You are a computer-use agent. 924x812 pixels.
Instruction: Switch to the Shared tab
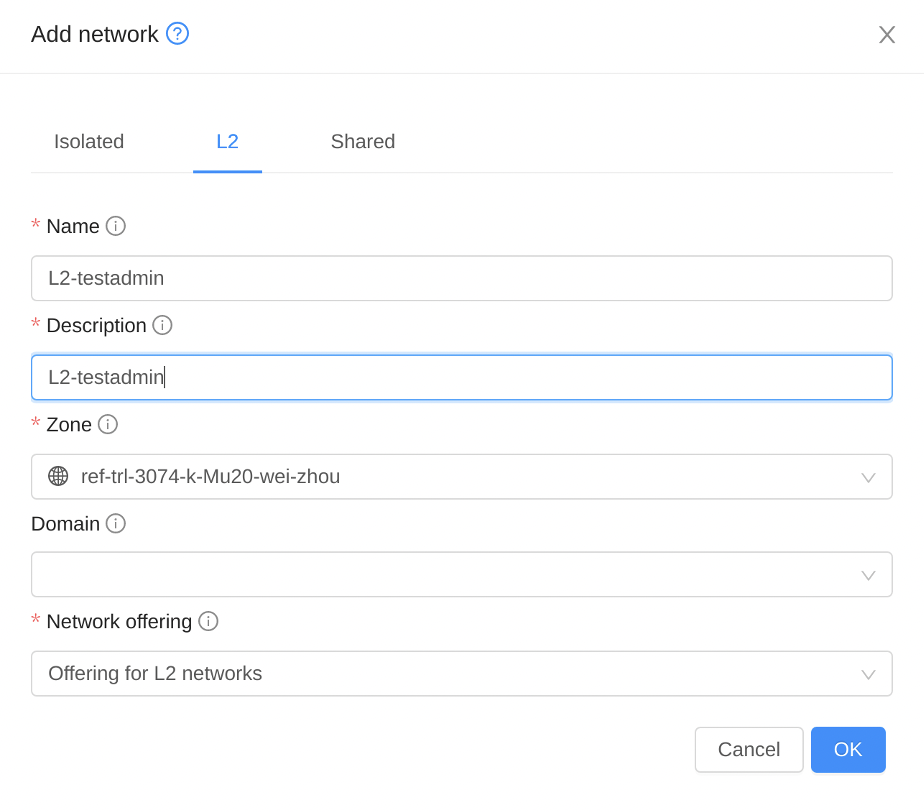click(x=362, y=141)
